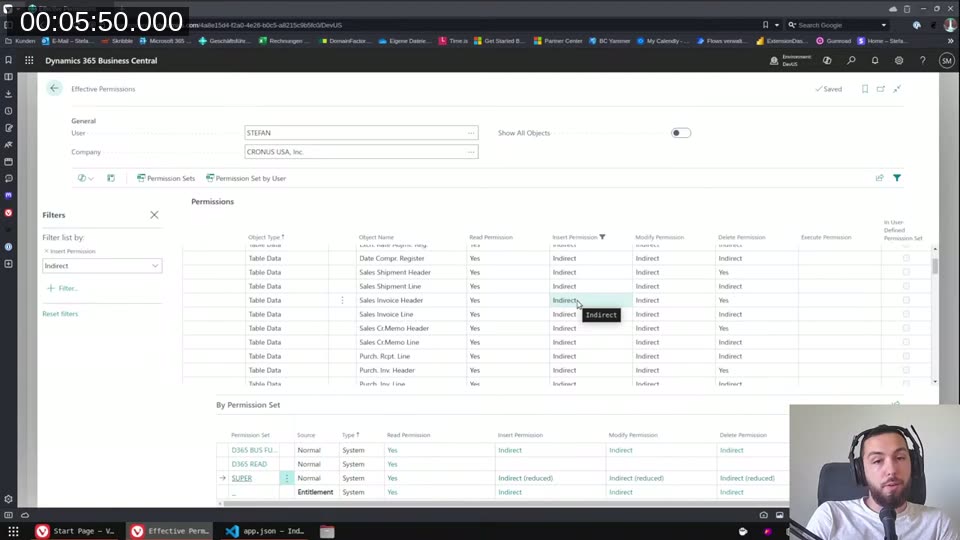Open the Kunden bookmarks folder
Image resolution: width=960 pixels, height=540 pixels.
tap(20, 41)
